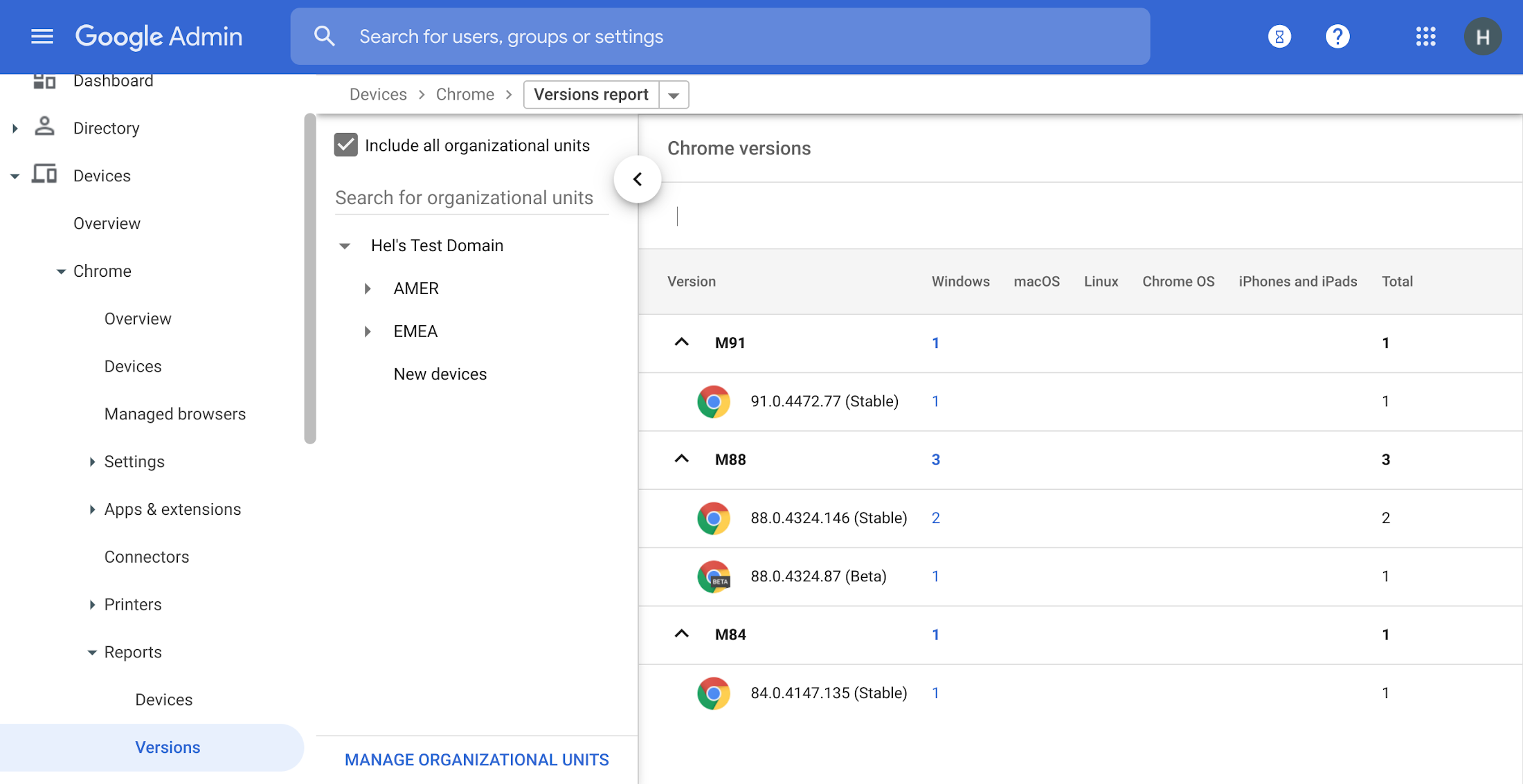This screenshot has width=1523, height=784.
Task: Click the Google Admin apps grid icon
Action: pos(1424,37)
